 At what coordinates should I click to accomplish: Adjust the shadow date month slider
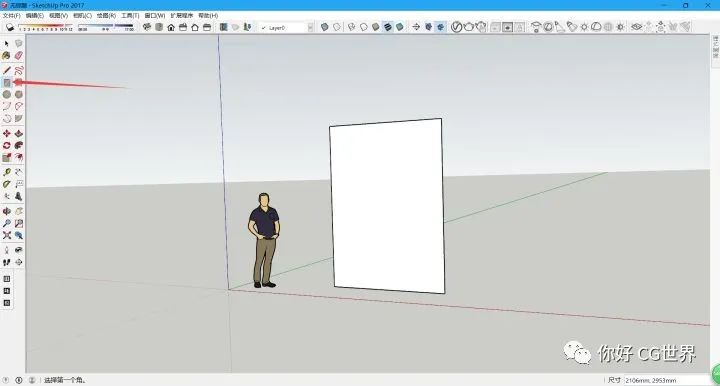point(45,28)
